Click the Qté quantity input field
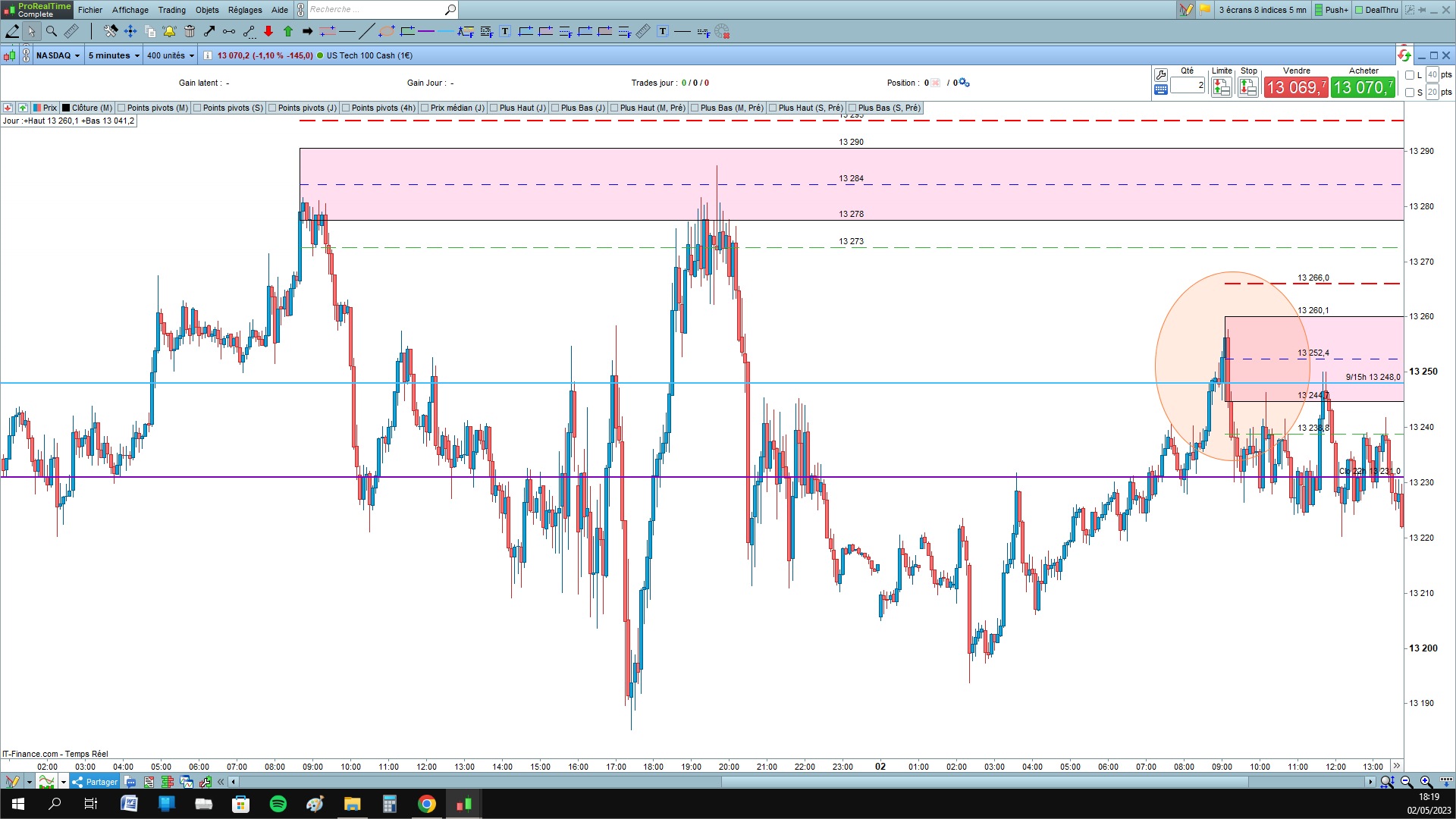The height and width of the screenshot is (819, 1456). click(x=1187, y=86)
